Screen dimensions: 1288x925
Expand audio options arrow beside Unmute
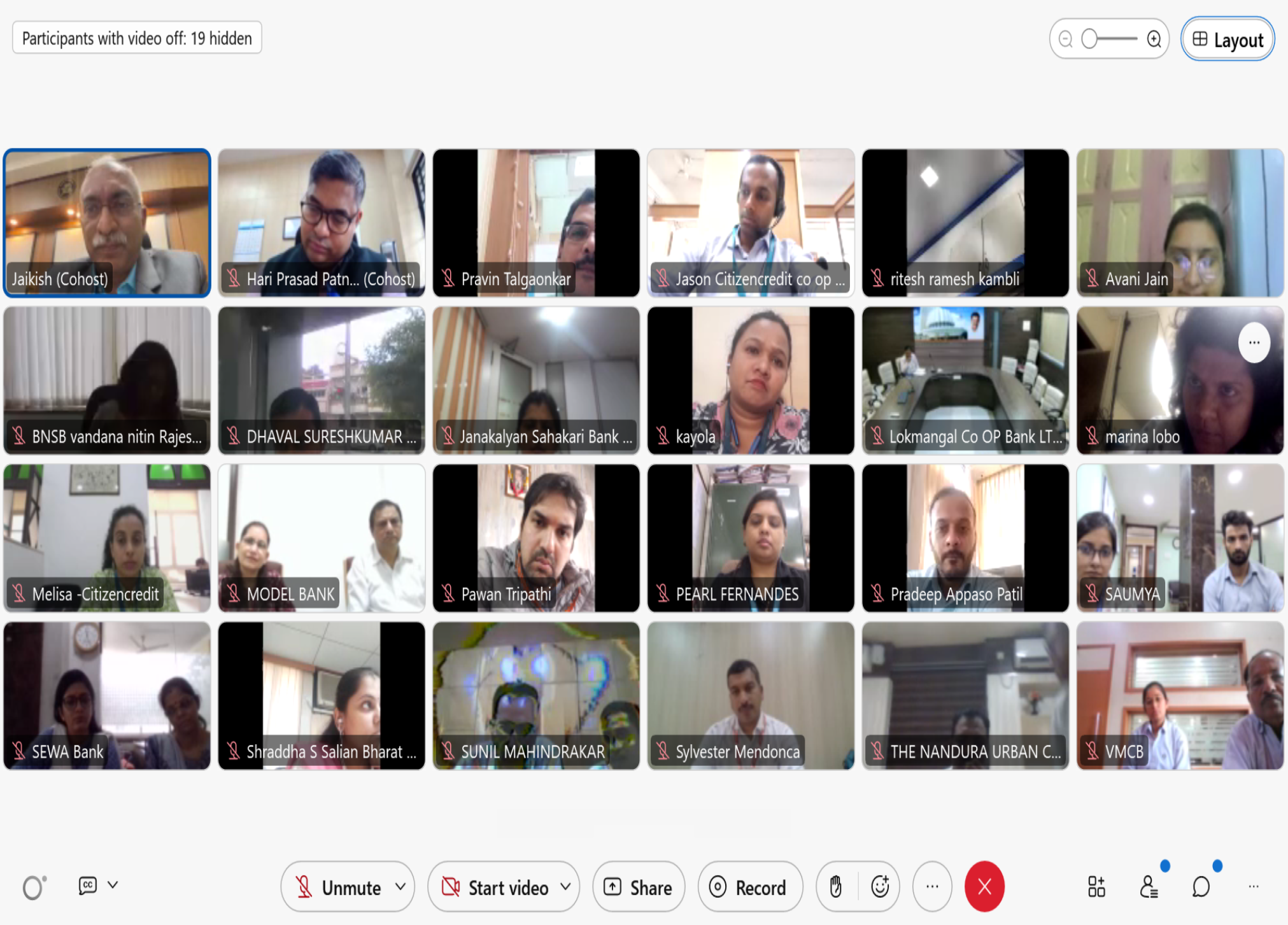tap(400, 886)
